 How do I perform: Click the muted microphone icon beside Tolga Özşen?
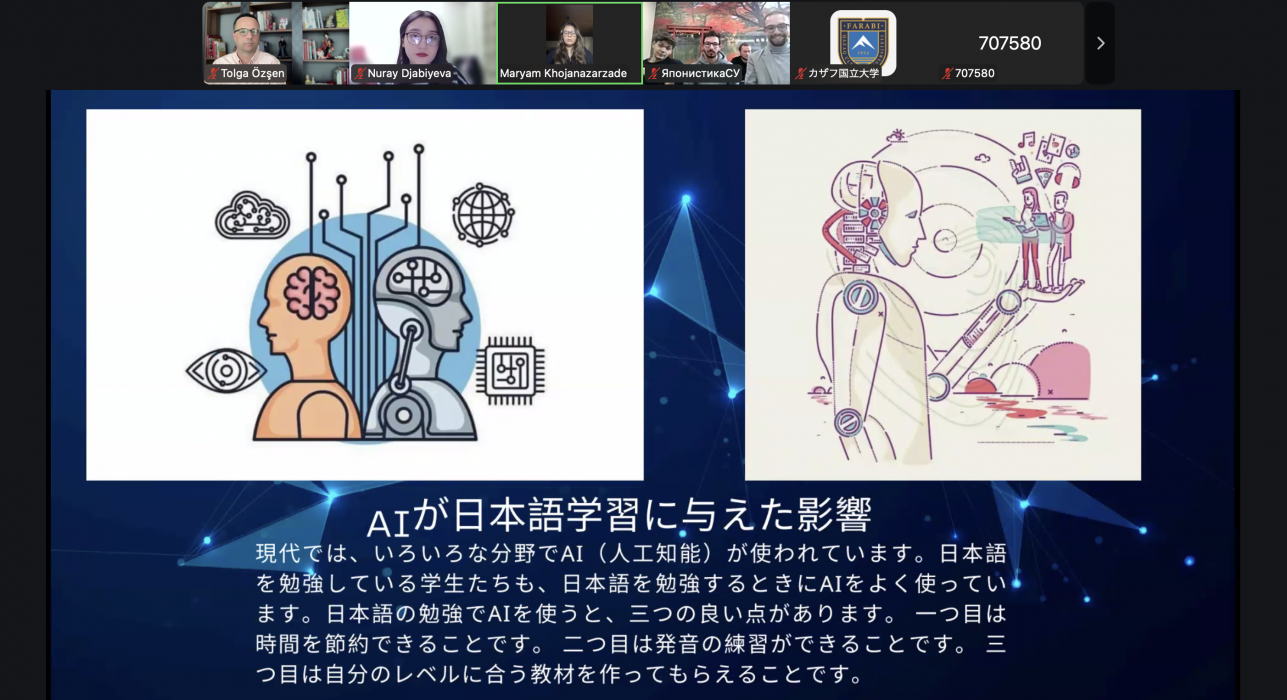point(213,74)
